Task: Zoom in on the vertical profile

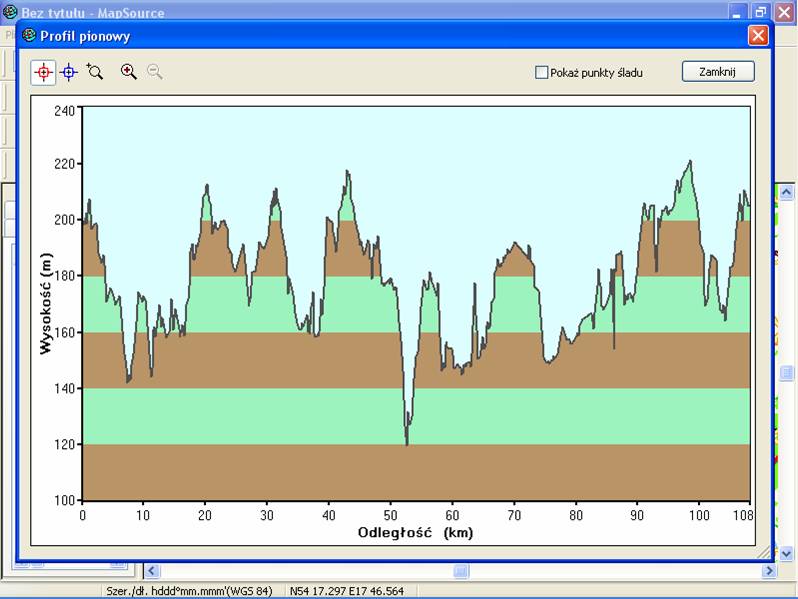Action: pyautogui.click(x=129, y=72)
